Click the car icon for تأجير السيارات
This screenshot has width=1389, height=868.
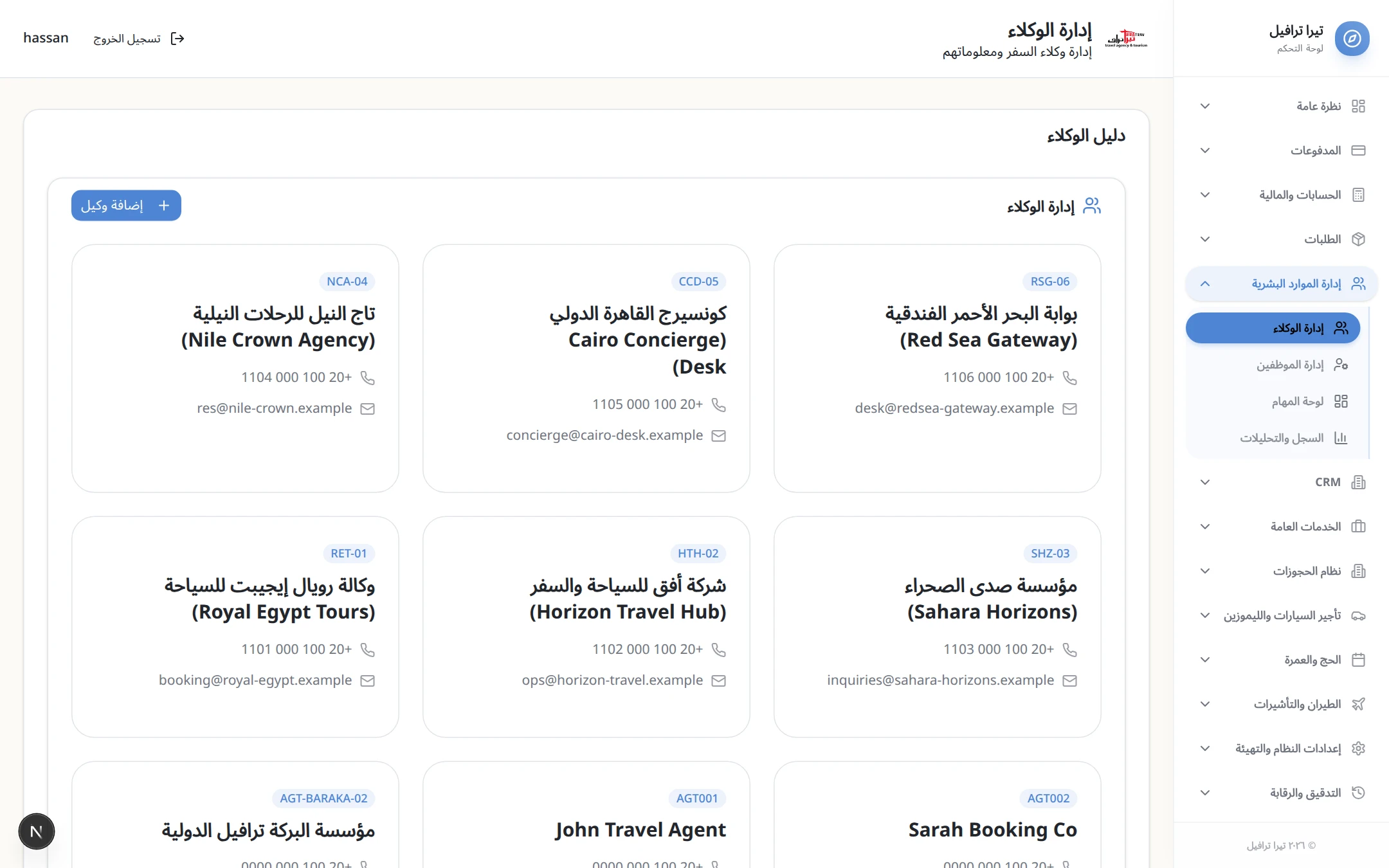coord(1358,615)
